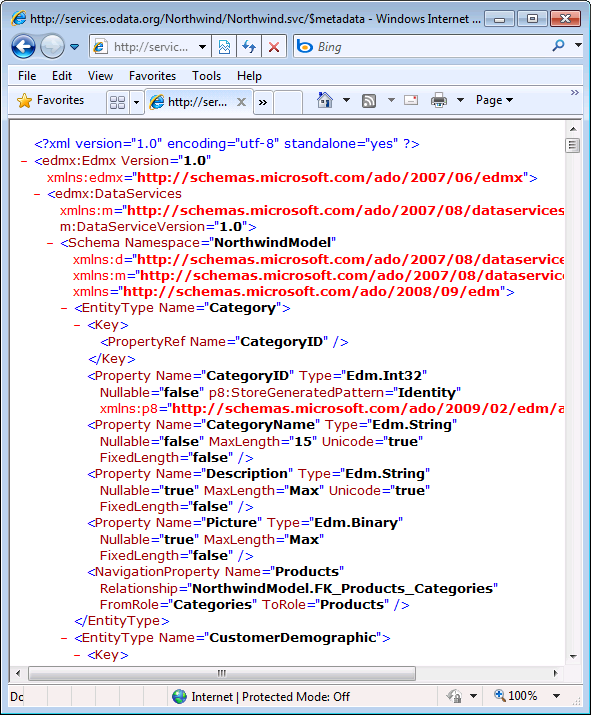Click the vertical scrollbar down arrow

[x=573, y=657]
